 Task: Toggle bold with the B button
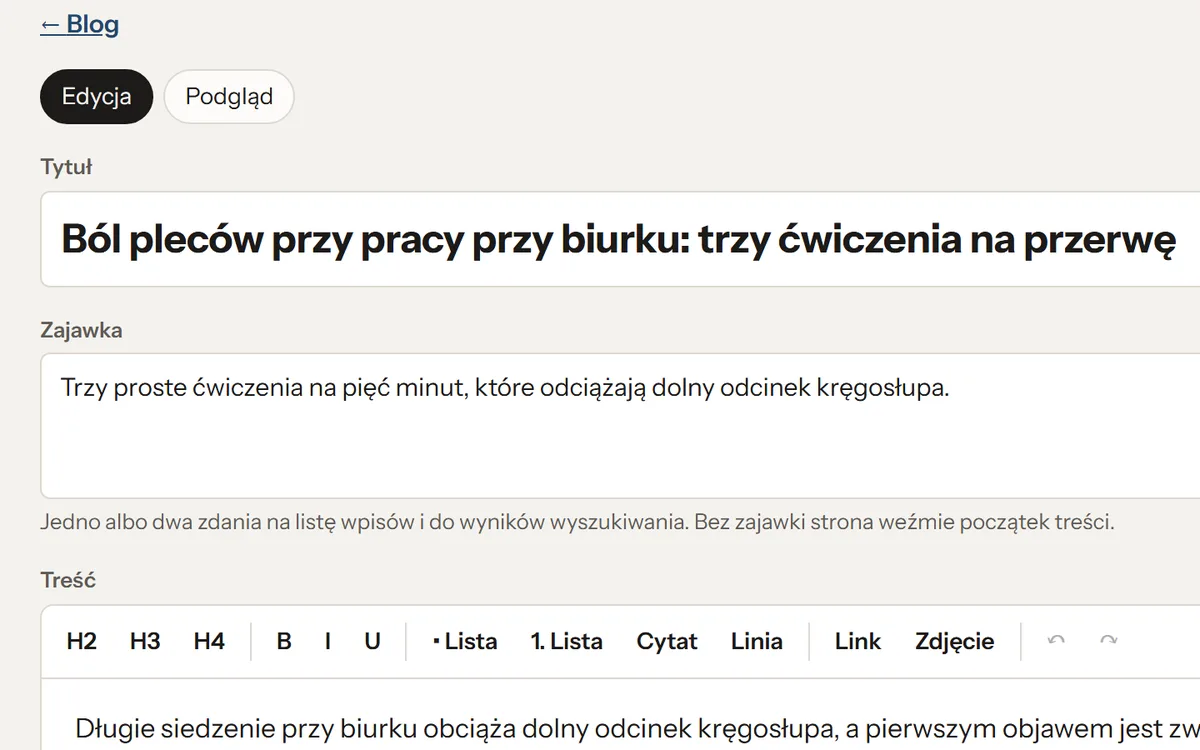[284, 641]
